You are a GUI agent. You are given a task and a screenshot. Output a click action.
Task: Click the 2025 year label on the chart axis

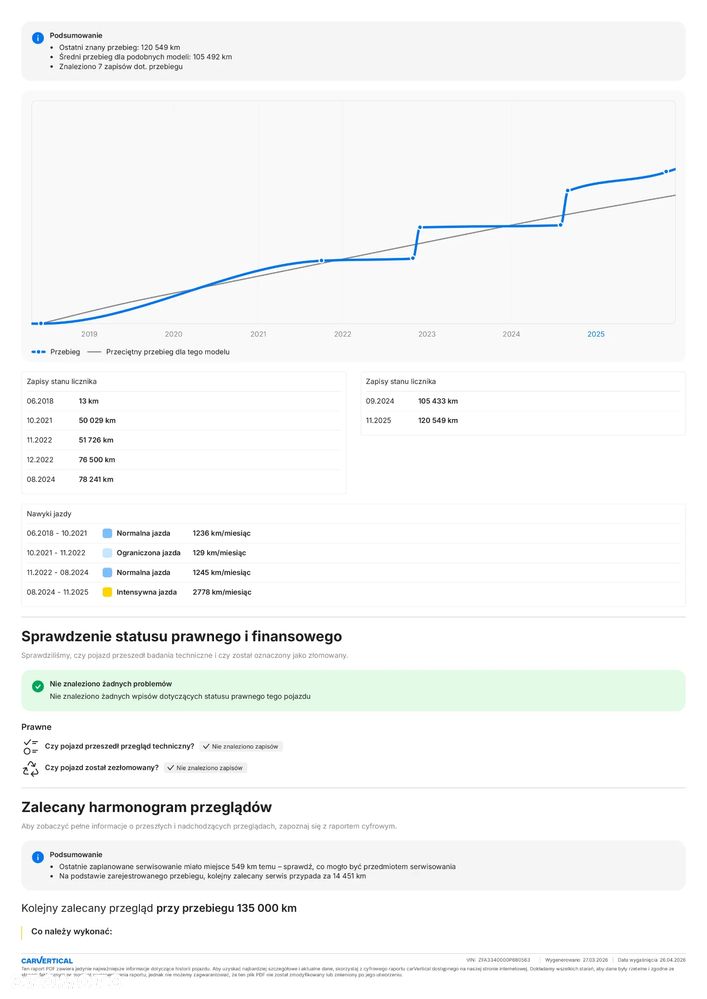click(596, 334)
